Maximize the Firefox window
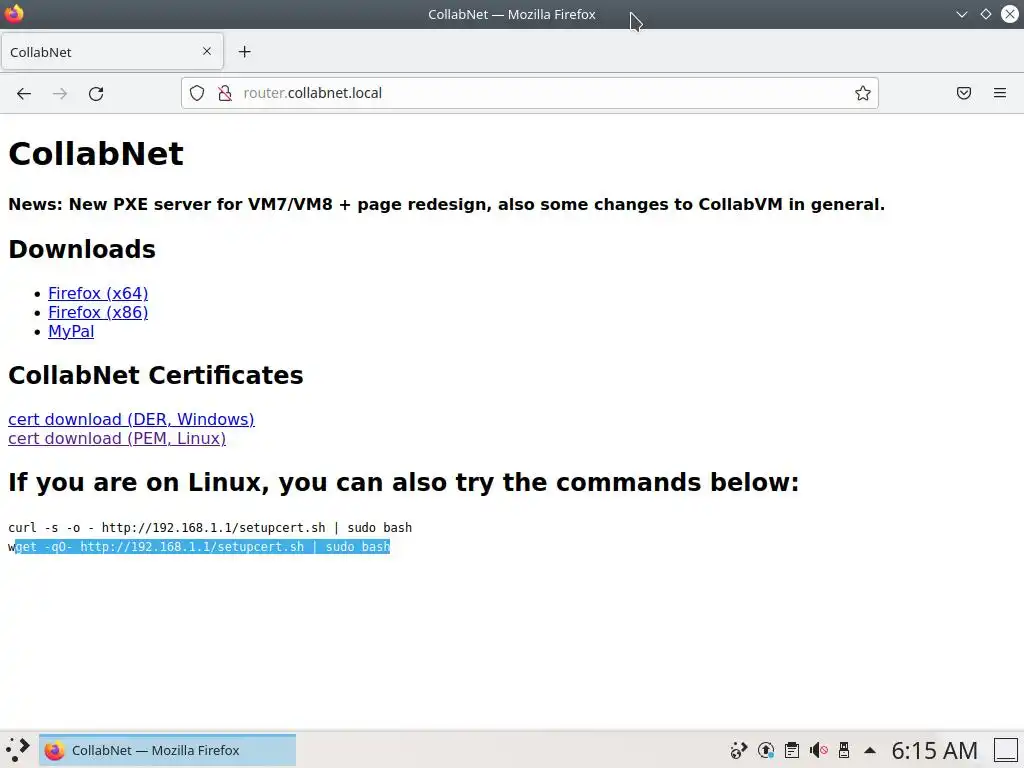The width and height of the screenshot is (1024, 768). (x=985, y=14)
